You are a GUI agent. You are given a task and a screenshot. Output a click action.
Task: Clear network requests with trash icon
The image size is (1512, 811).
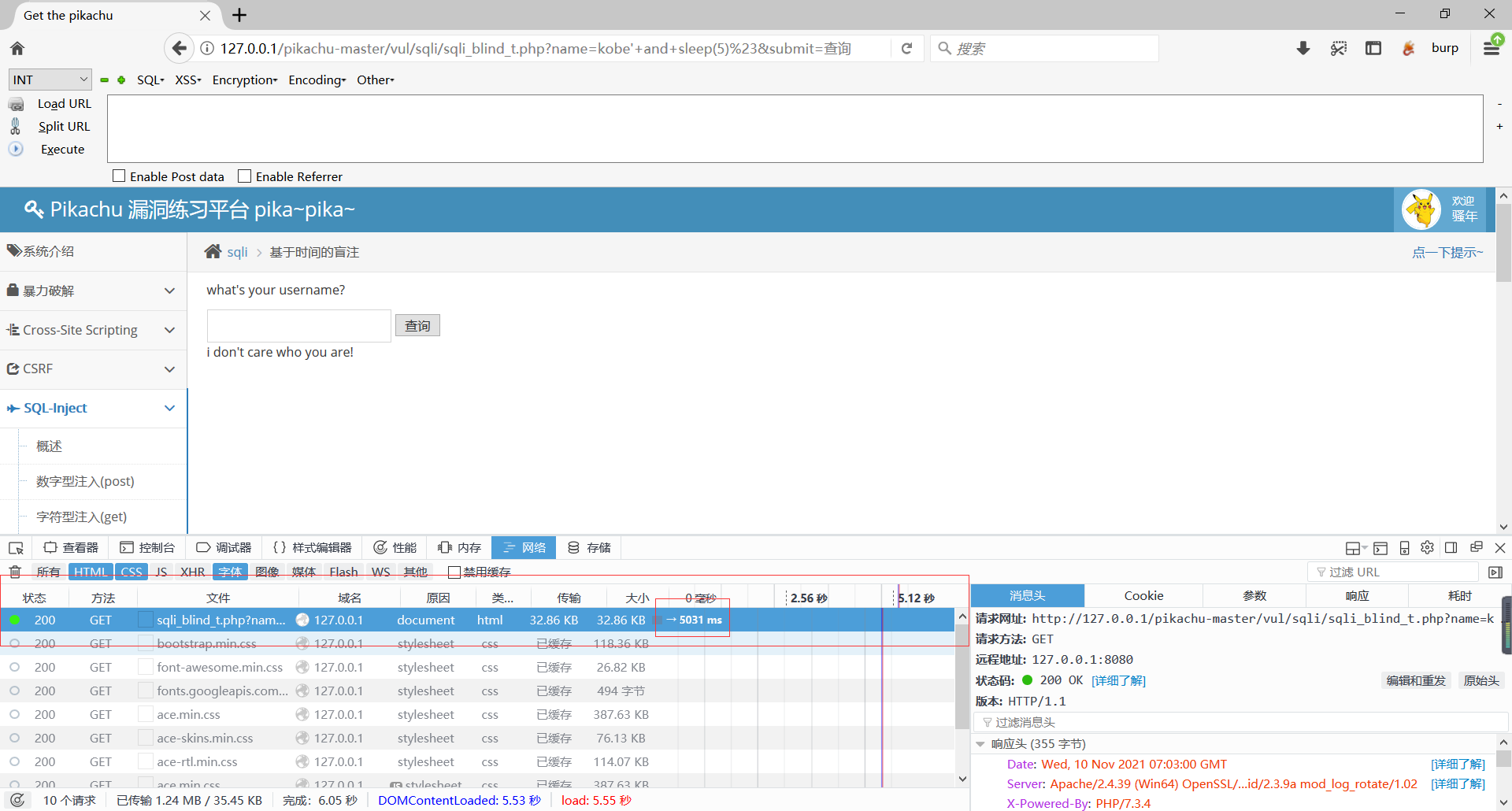pyautogui.click(x=15, y=572)
